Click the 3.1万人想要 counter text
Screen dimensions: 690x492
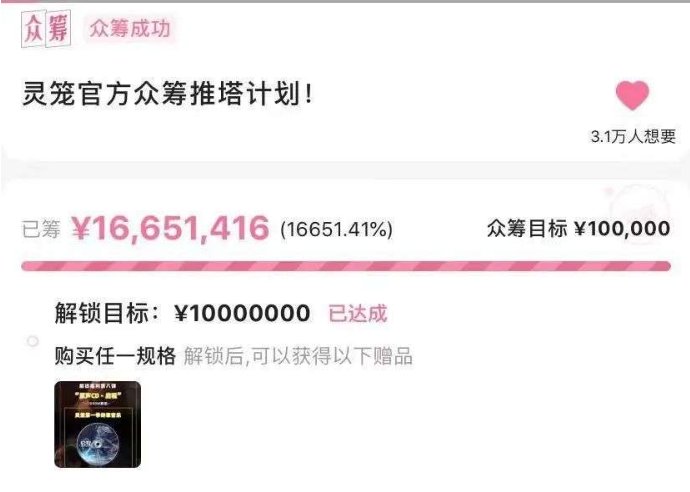633,136
